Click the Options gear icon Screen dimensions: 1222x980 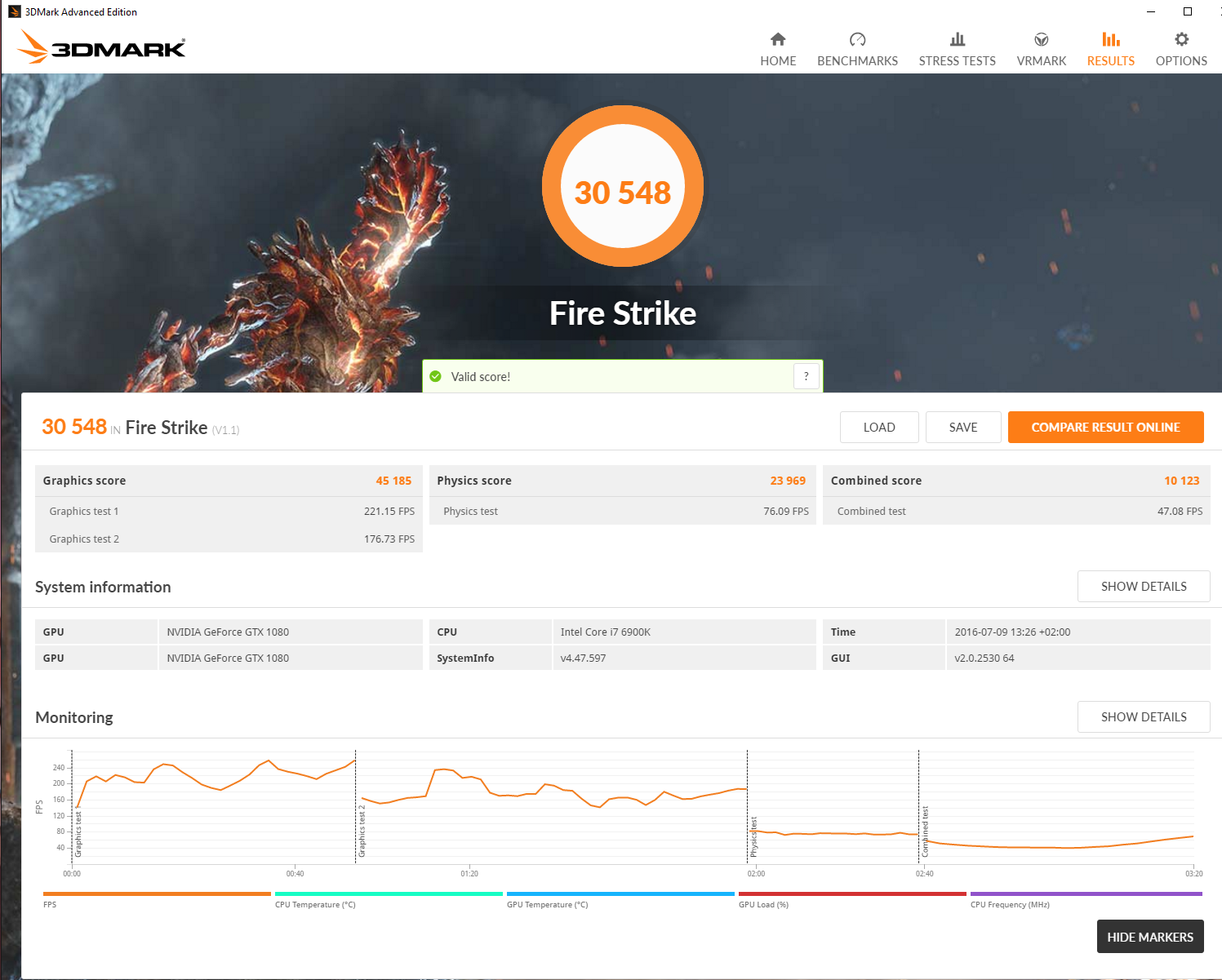click(x=1181, y=39)
